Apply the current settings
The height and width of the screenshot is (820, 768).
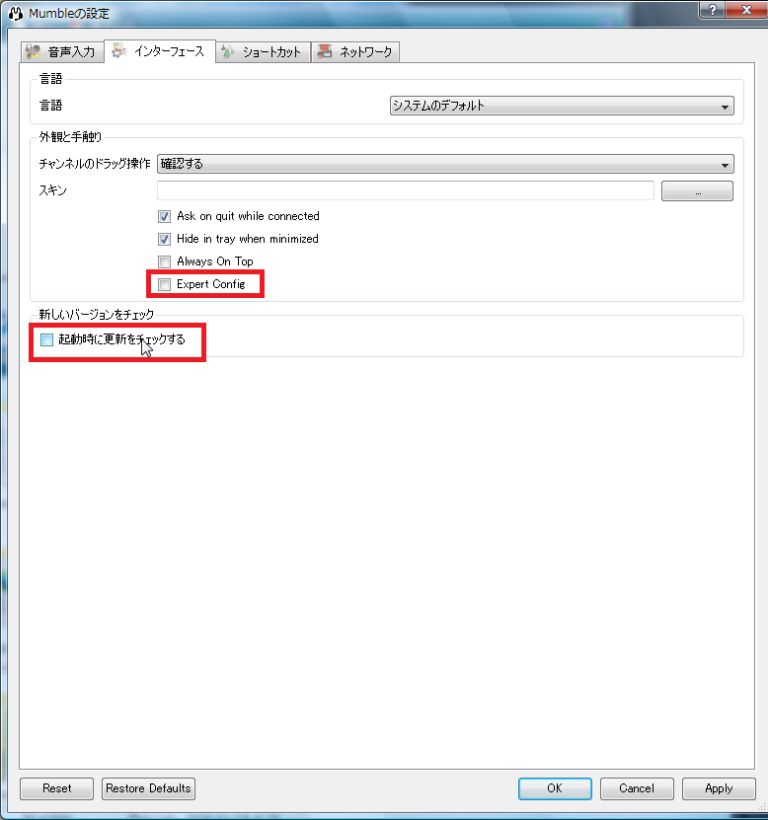pos(719,789)
